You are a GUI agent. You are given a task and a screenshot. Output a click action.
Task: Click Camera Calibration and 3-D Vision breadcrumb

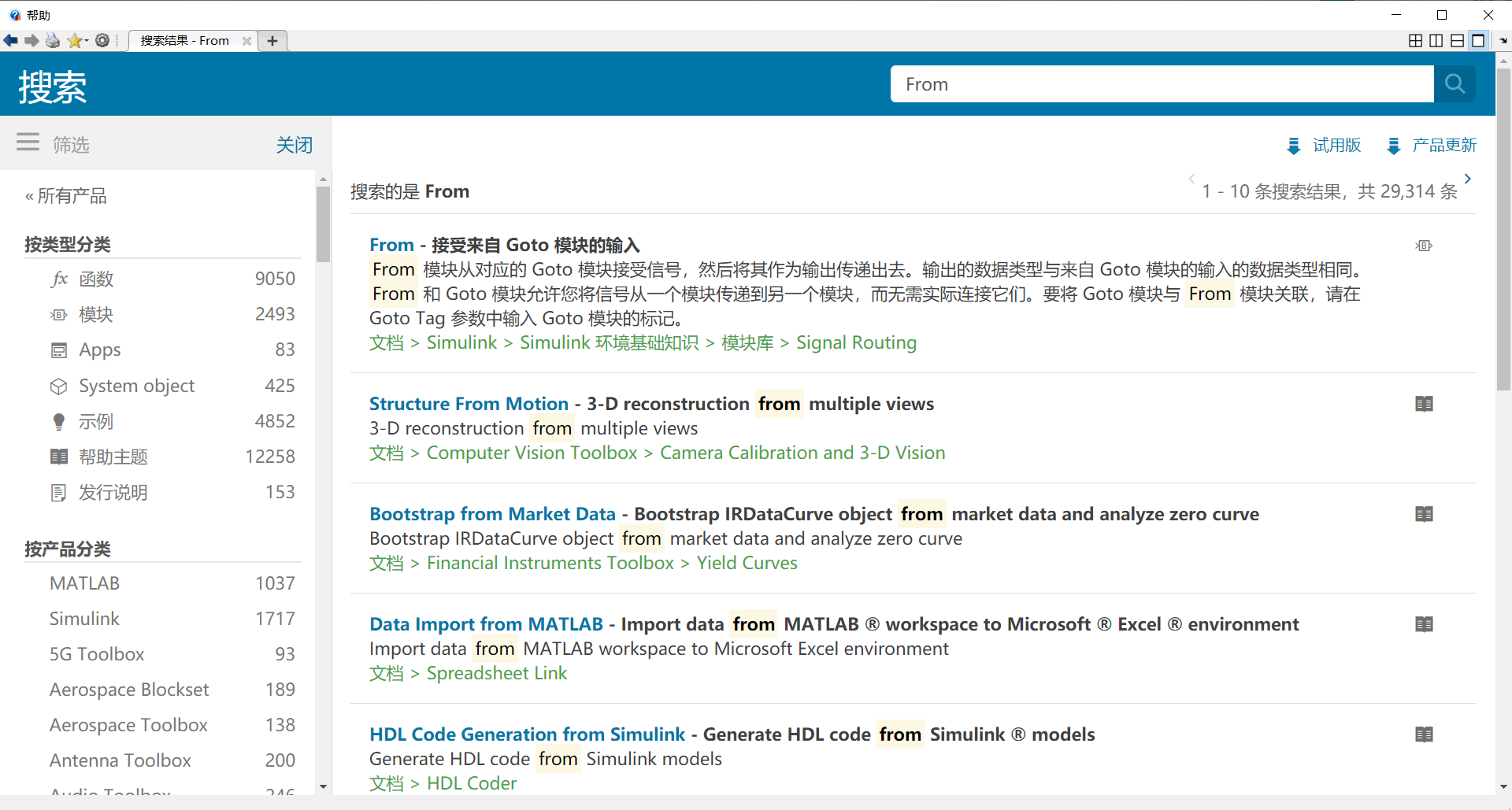[802, 453]
